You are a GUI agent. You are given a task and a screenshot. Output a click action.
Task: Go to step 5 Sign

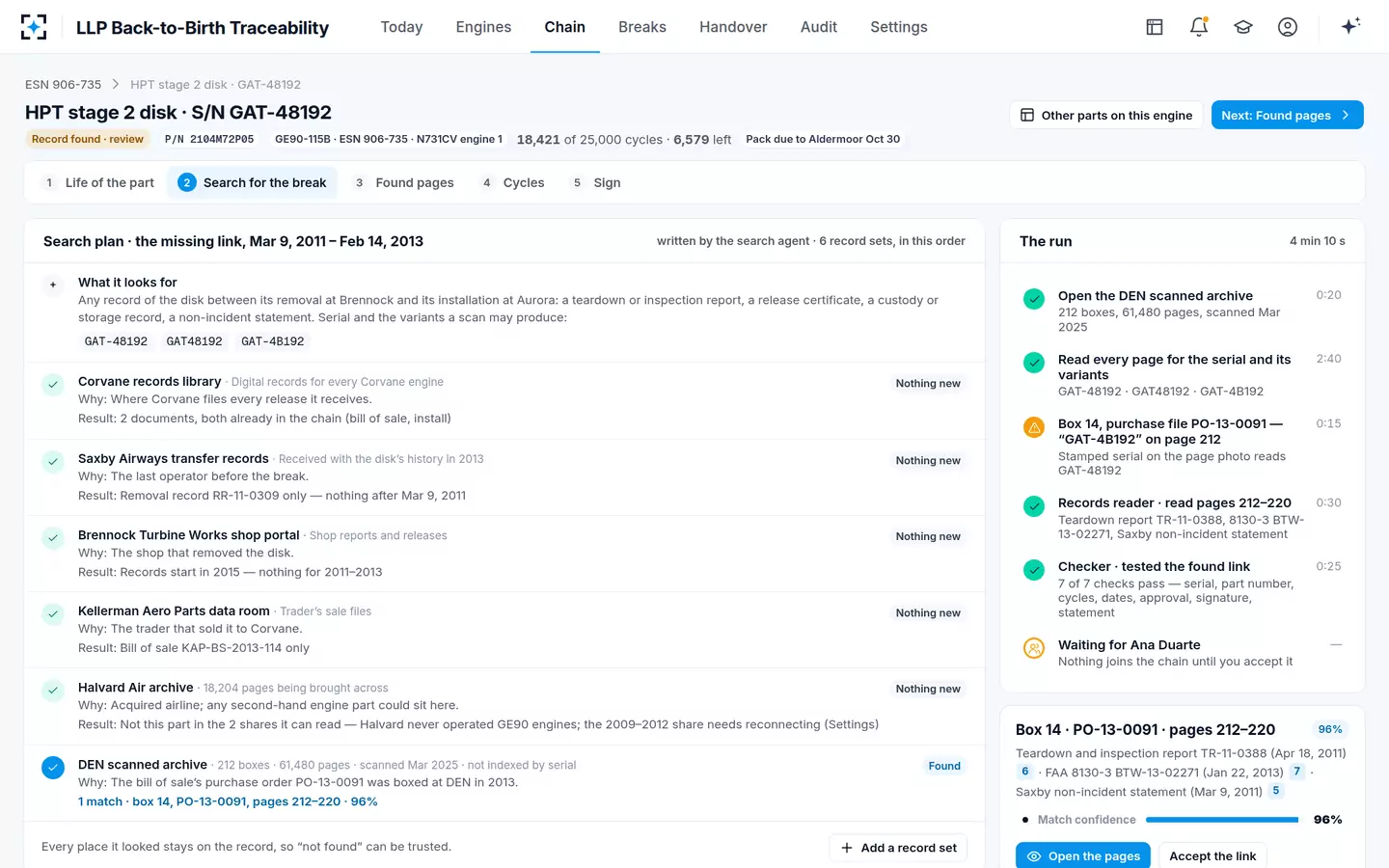[x=596, y=182]
